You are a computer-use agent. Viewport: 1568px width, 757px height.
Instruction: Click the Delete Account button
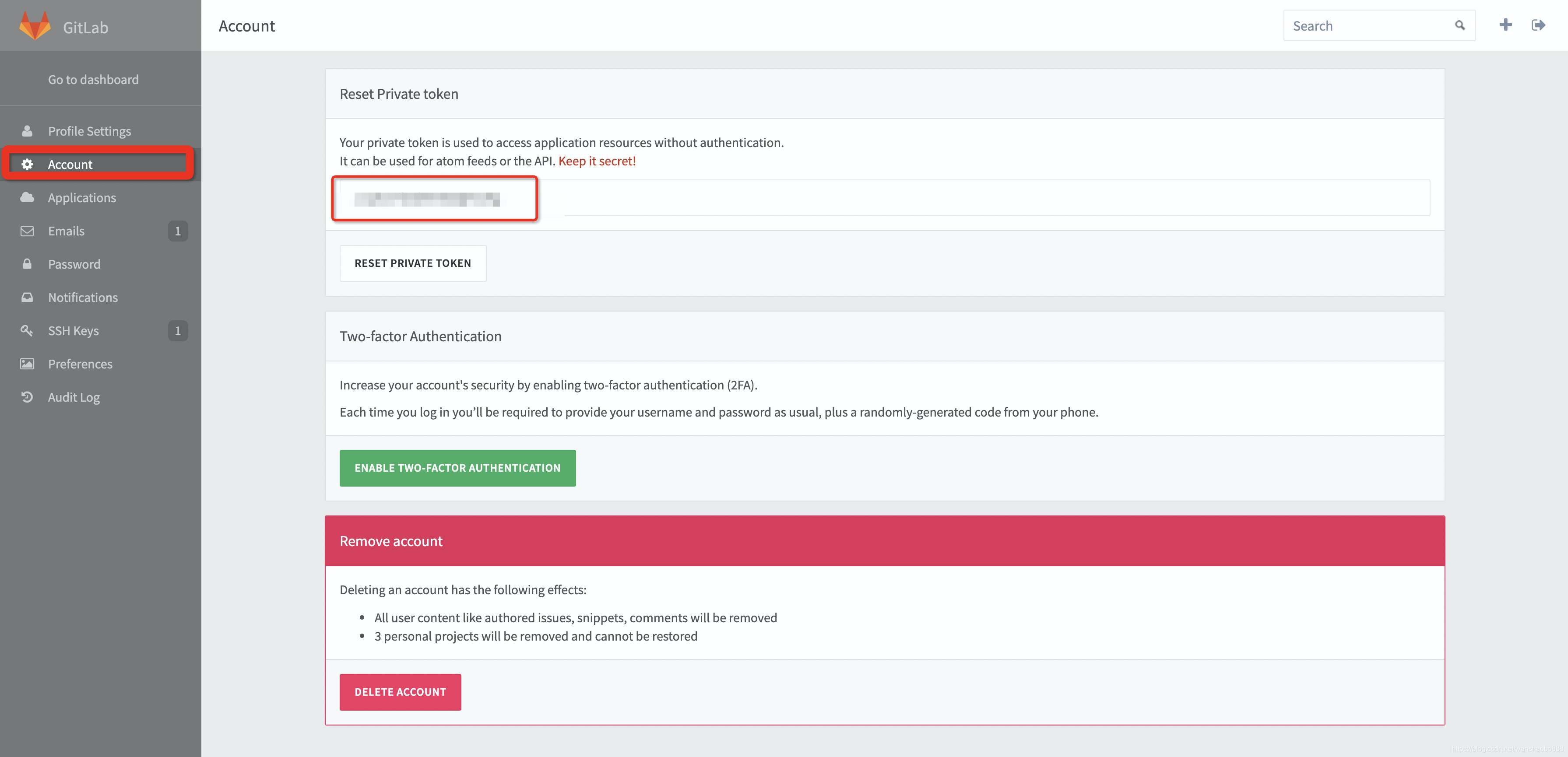(400, 691)
